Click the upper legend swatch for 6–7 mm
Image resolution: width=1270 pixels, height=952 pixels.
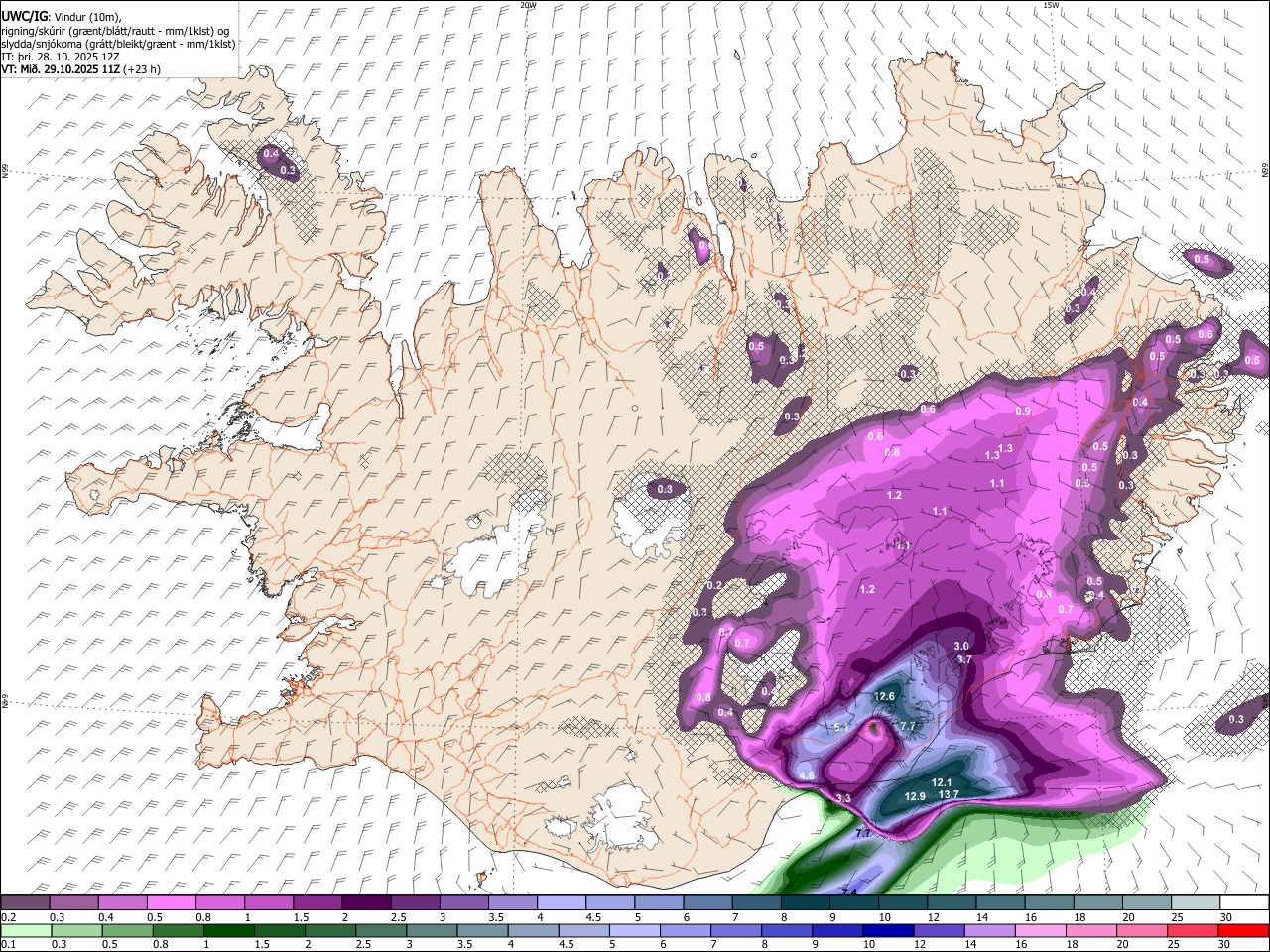coord(707,902)
